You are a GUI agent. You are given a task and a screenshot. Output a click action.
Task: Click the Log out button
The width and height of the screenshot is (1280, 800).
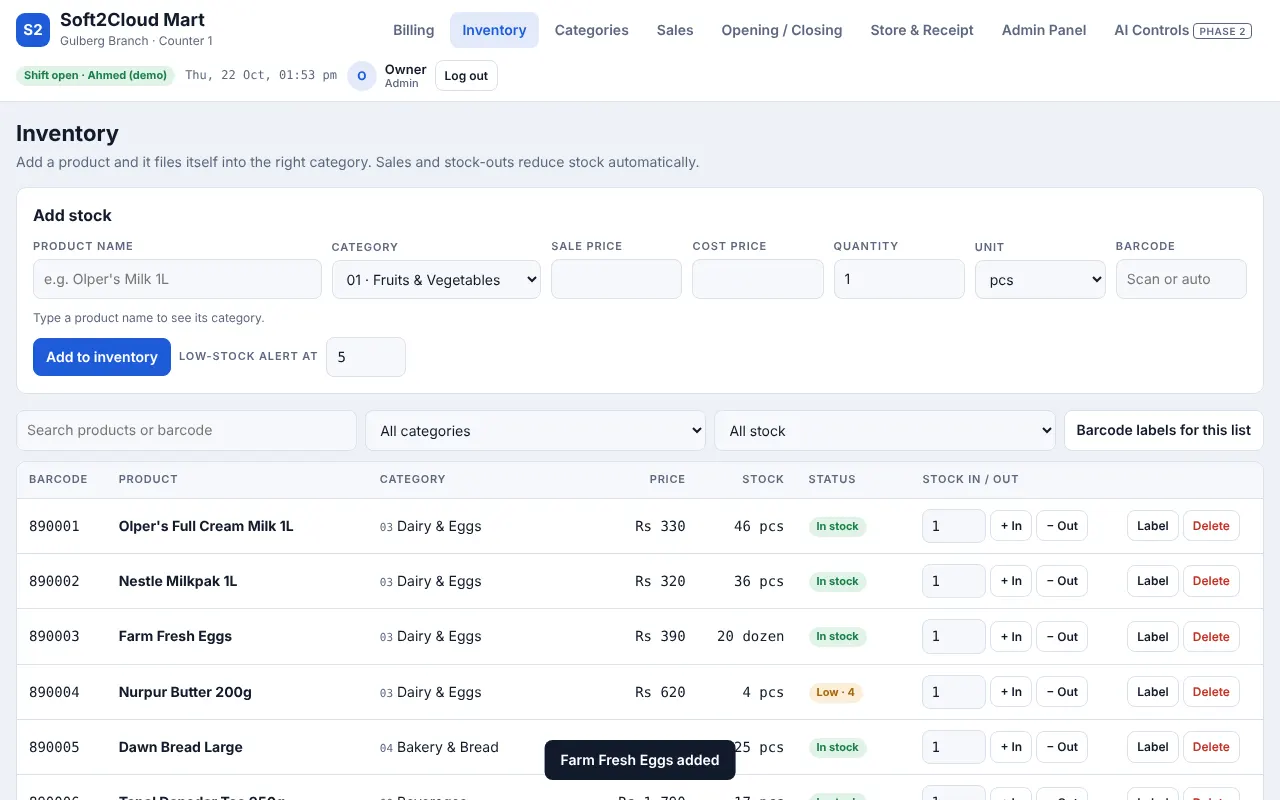[466, 76]
